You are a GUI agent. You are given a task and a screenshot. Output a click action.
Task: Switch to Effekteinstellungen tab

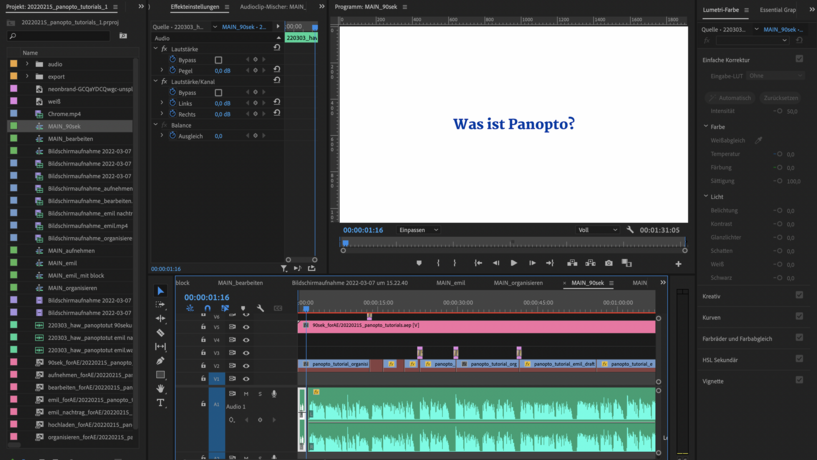pyautogui.click(x=195, y=7)
